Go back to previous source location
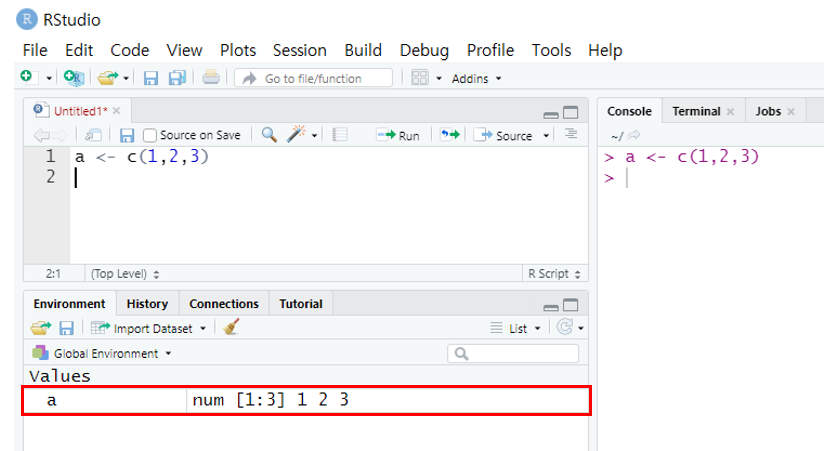 tap(41, 136)
